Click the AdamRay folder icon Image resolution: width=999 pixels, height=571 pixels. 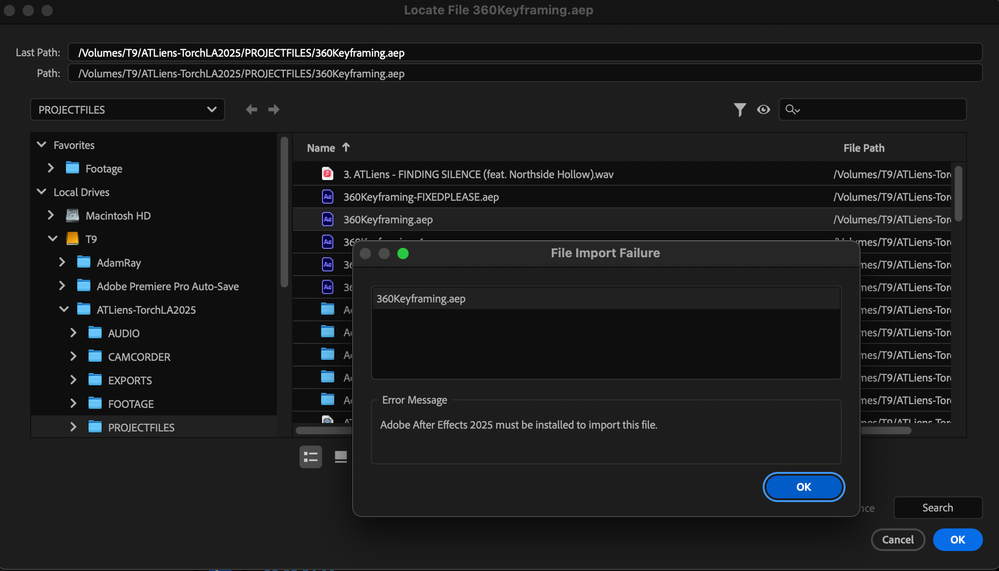83,262
